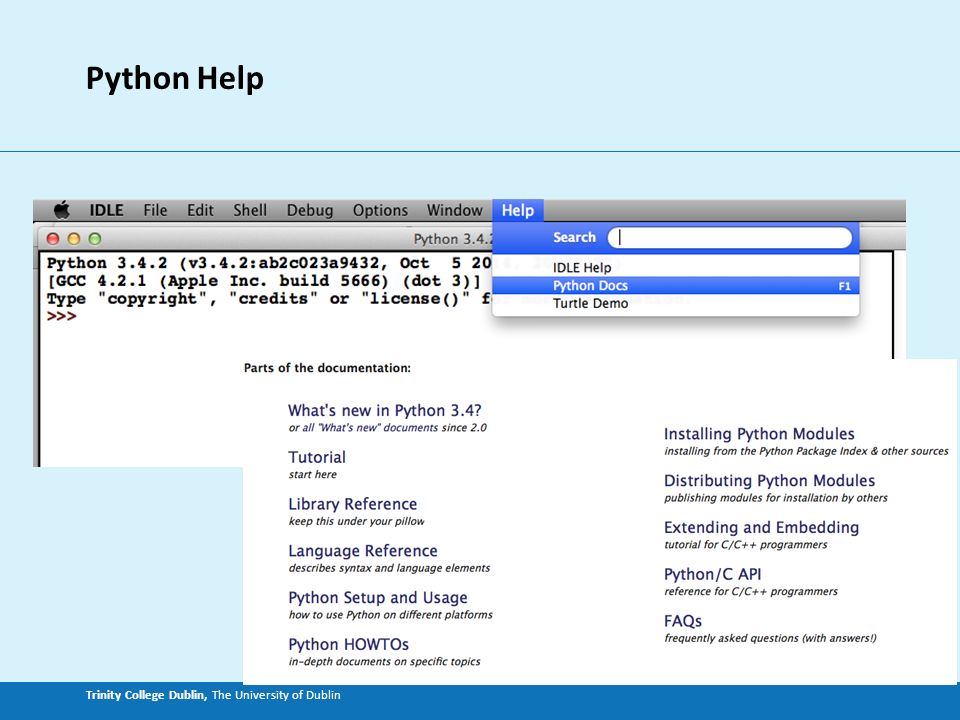The height and width of the screenshot is (720, 960).
Task: Open What's new in Python 3.4? link
Action: tap(384, 410)
